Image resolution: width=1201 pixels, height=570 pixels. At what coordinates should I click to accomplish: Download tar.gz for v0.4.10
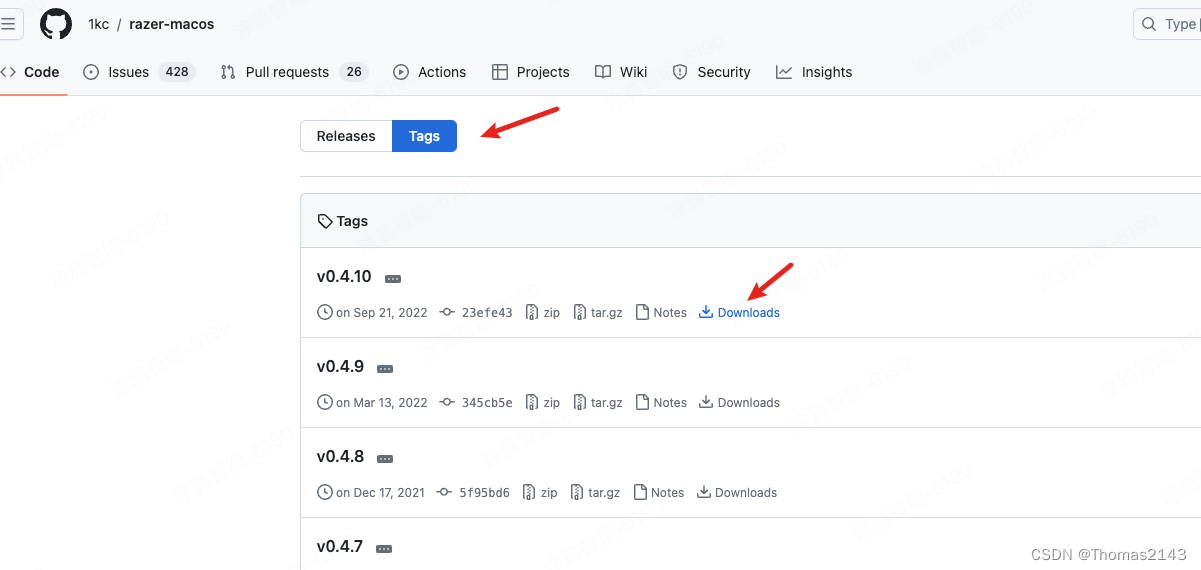[598, 312]
